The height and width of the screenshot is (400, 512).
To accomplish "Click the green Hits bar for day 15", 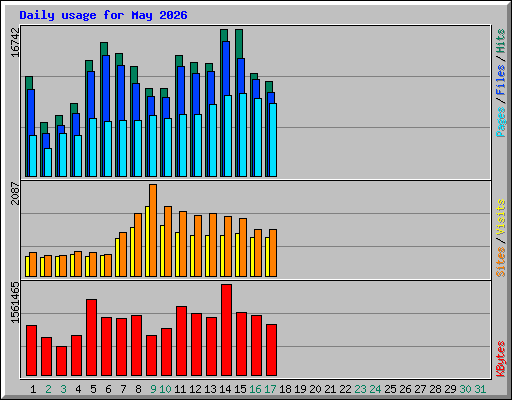I will coord(239,43).
